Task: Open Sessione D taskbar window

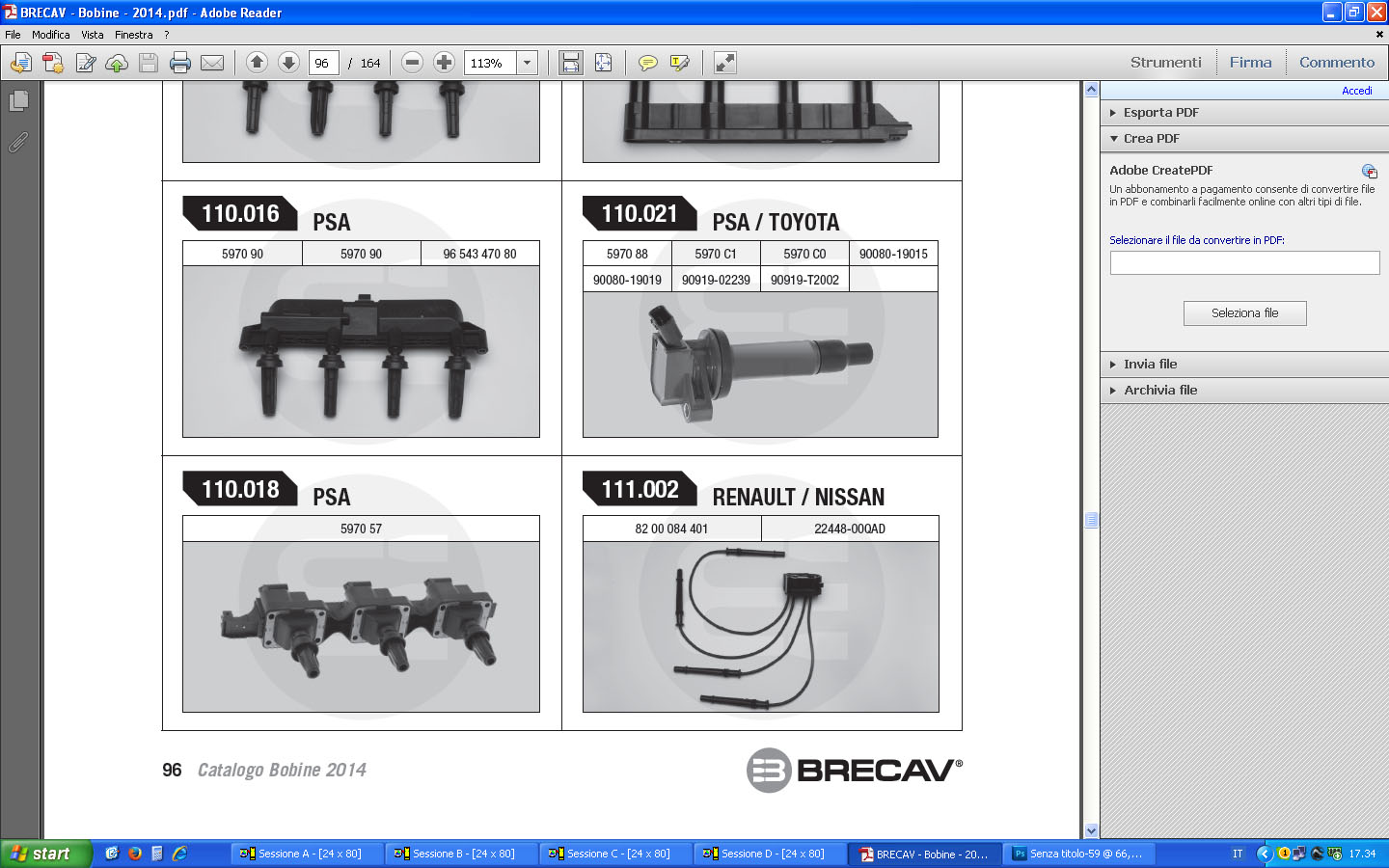Action: (771, 854)
